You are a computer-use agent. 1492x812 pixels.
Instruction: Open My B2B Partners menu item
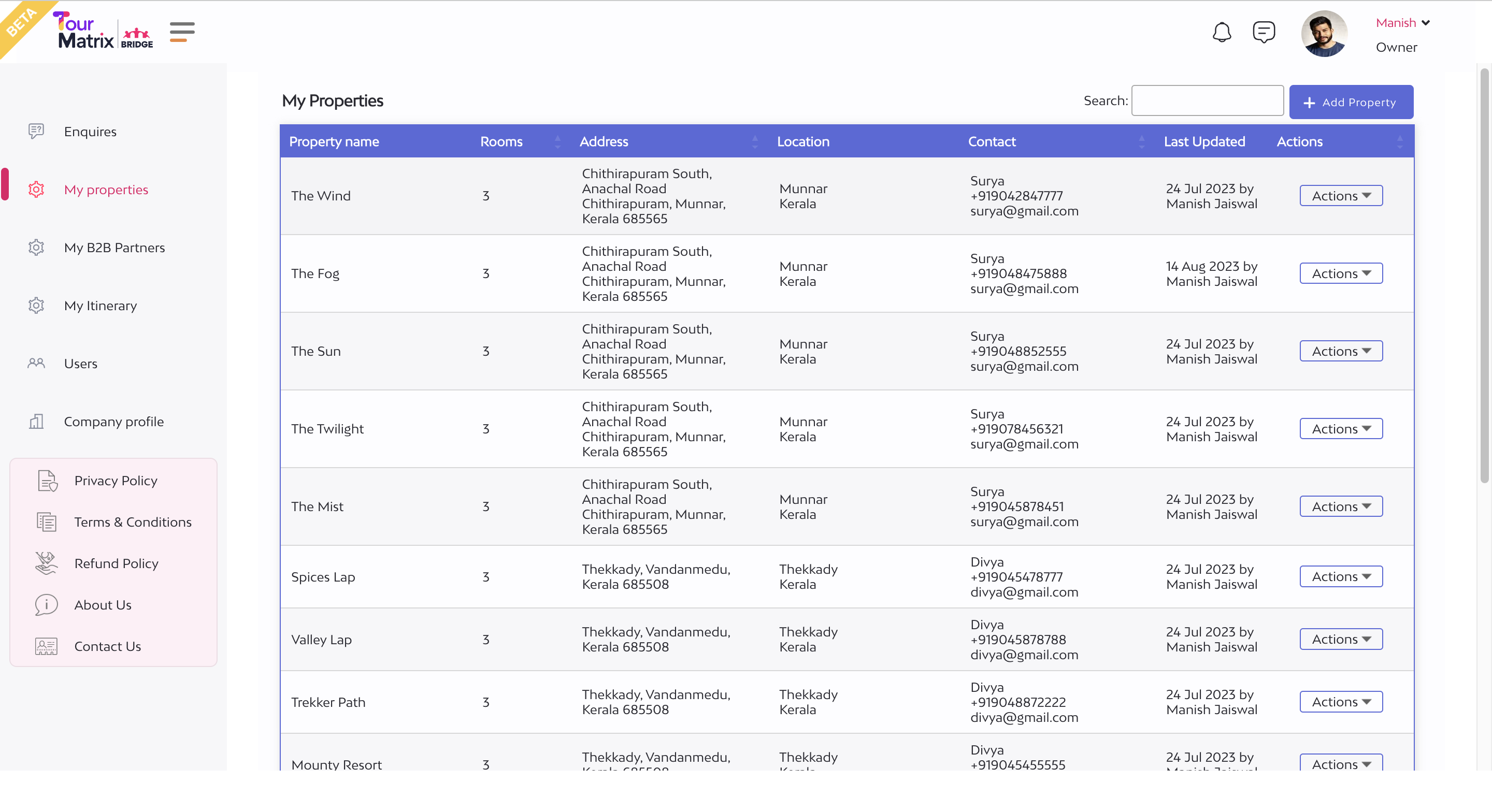point(114,248)
